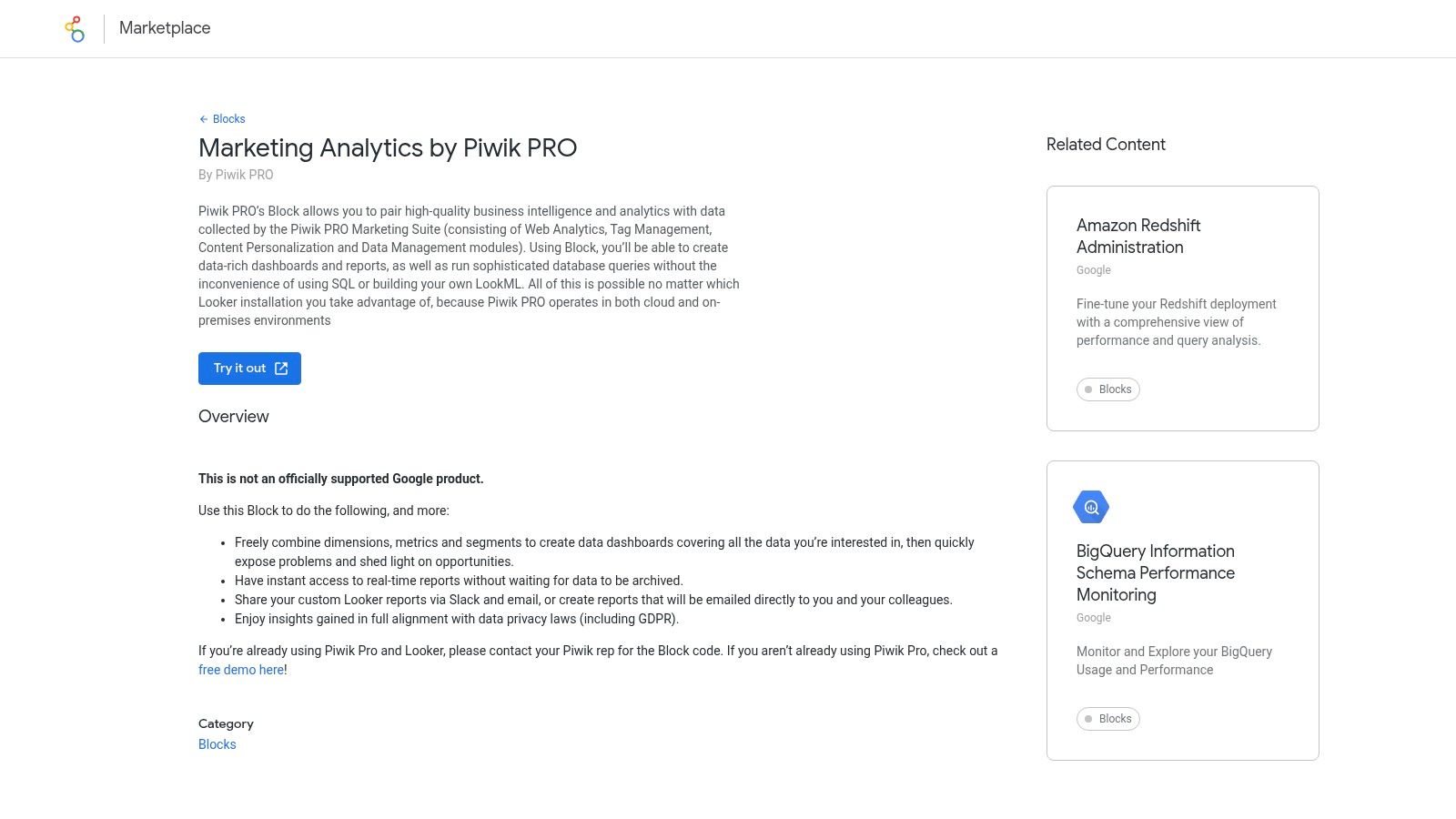Click the Blocks link under Category

(x=217, y=743)
